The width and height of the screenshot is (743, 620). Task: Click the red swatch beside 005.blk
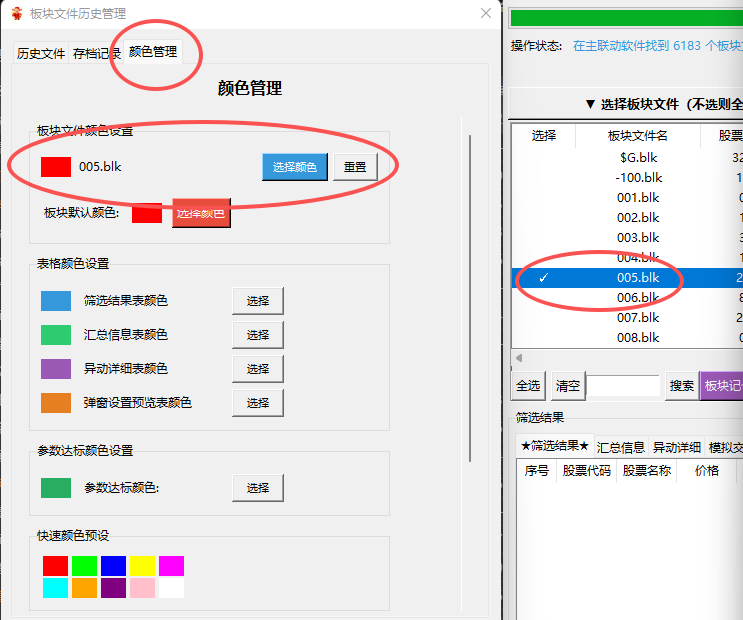tap(56, 167)
